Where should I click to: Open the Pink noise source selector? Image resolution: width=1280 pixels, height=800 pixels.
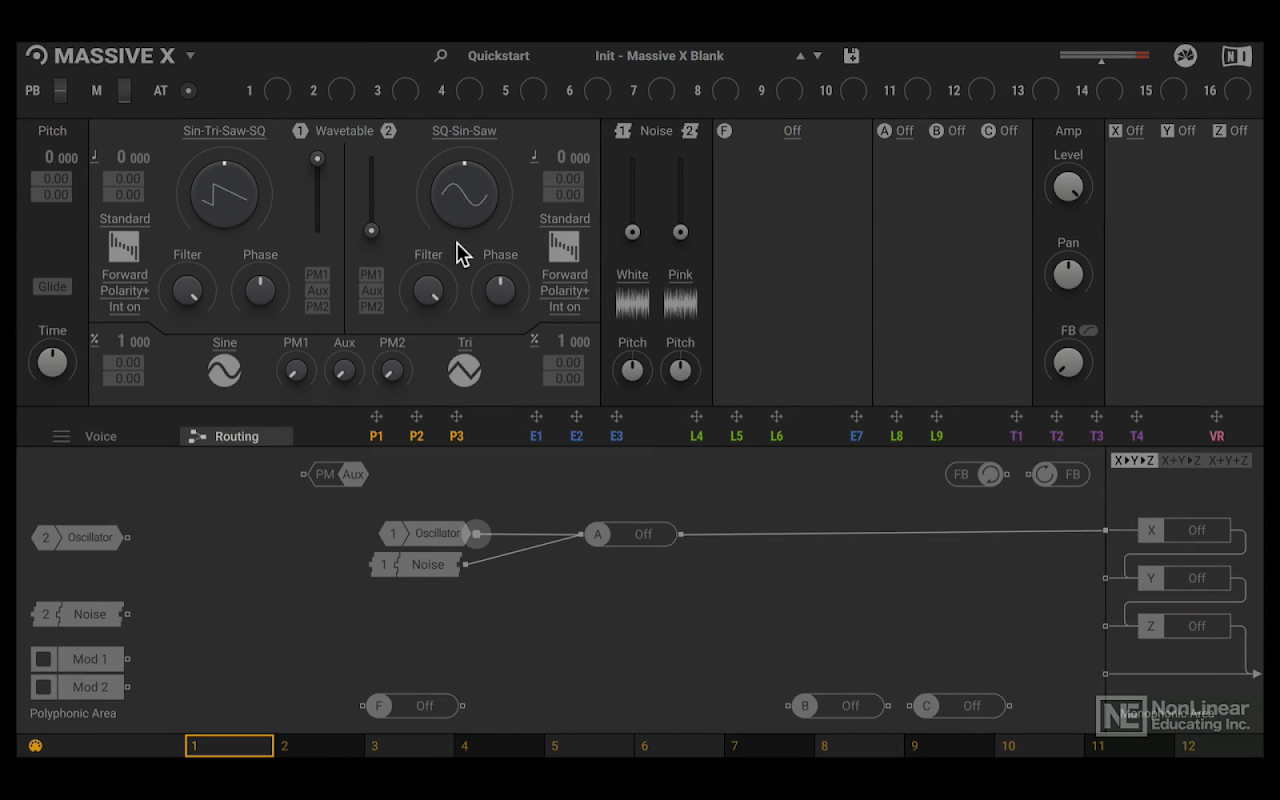tap(680, 275)
